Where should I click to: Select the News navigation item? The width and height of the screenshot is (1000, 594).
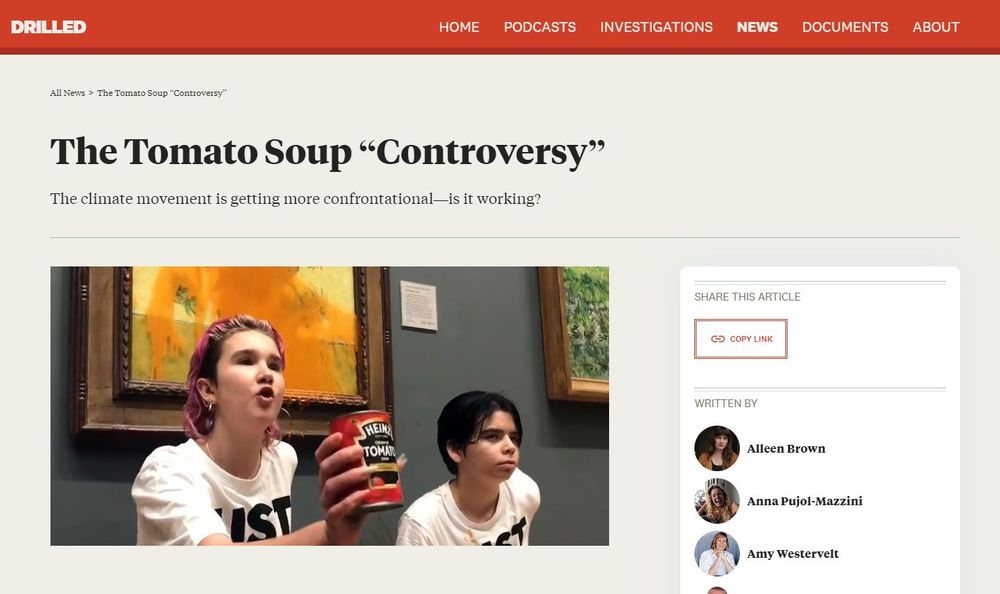click(x=757, y=27)
